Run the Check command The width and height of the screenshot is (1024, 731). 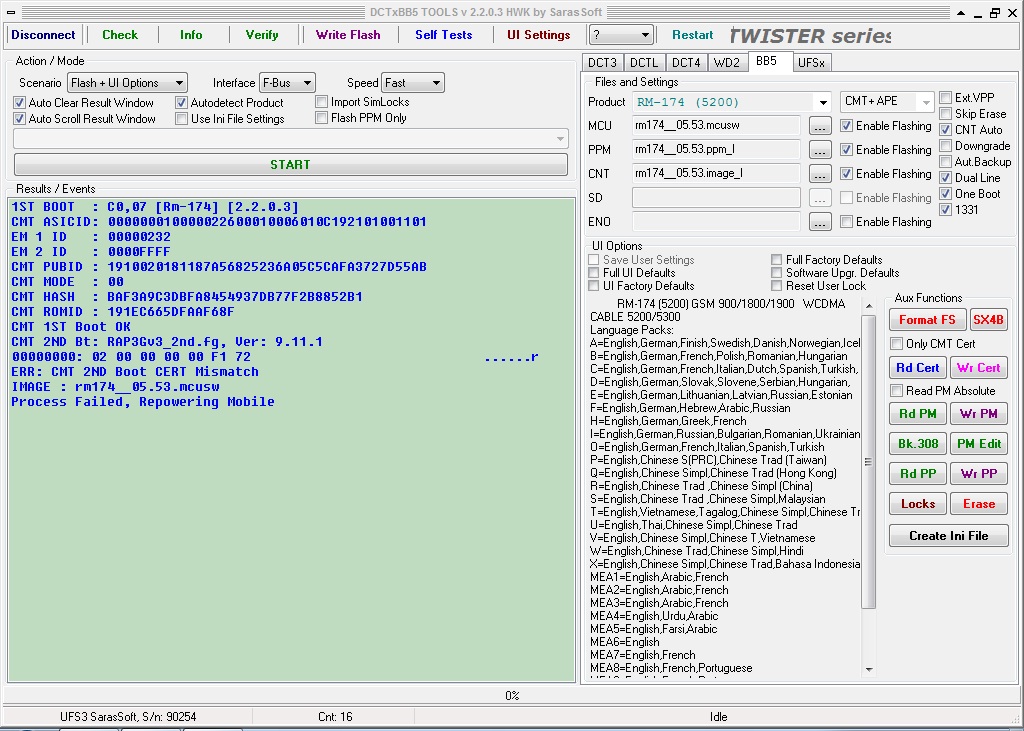pyautogui.click(x=120, y=35)
